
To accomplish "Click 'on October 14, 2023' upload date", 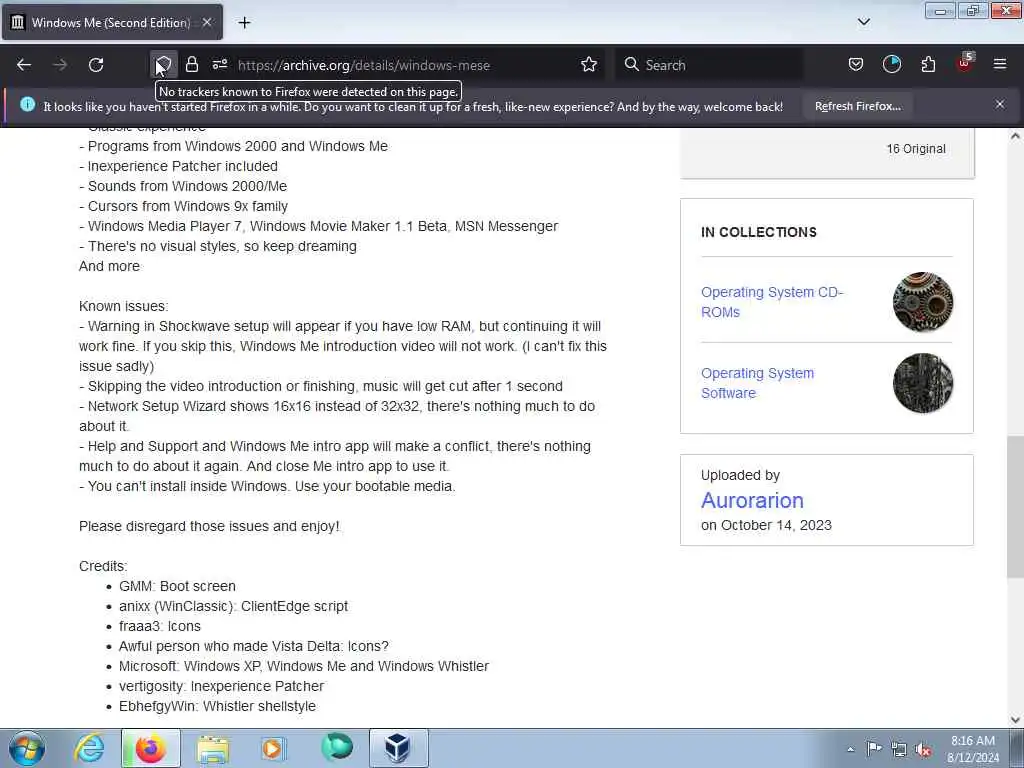I will click(x=766, y=526).
